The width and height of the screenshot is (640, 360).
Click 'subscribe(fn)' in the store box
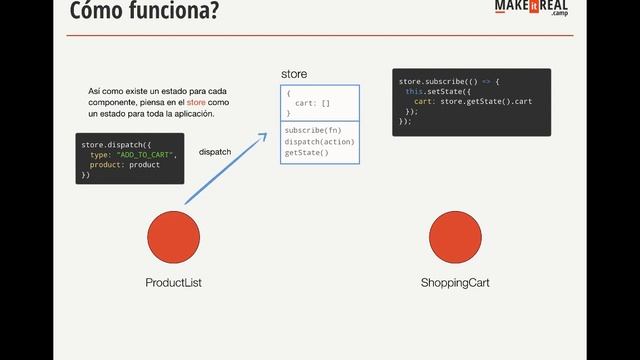313,130
